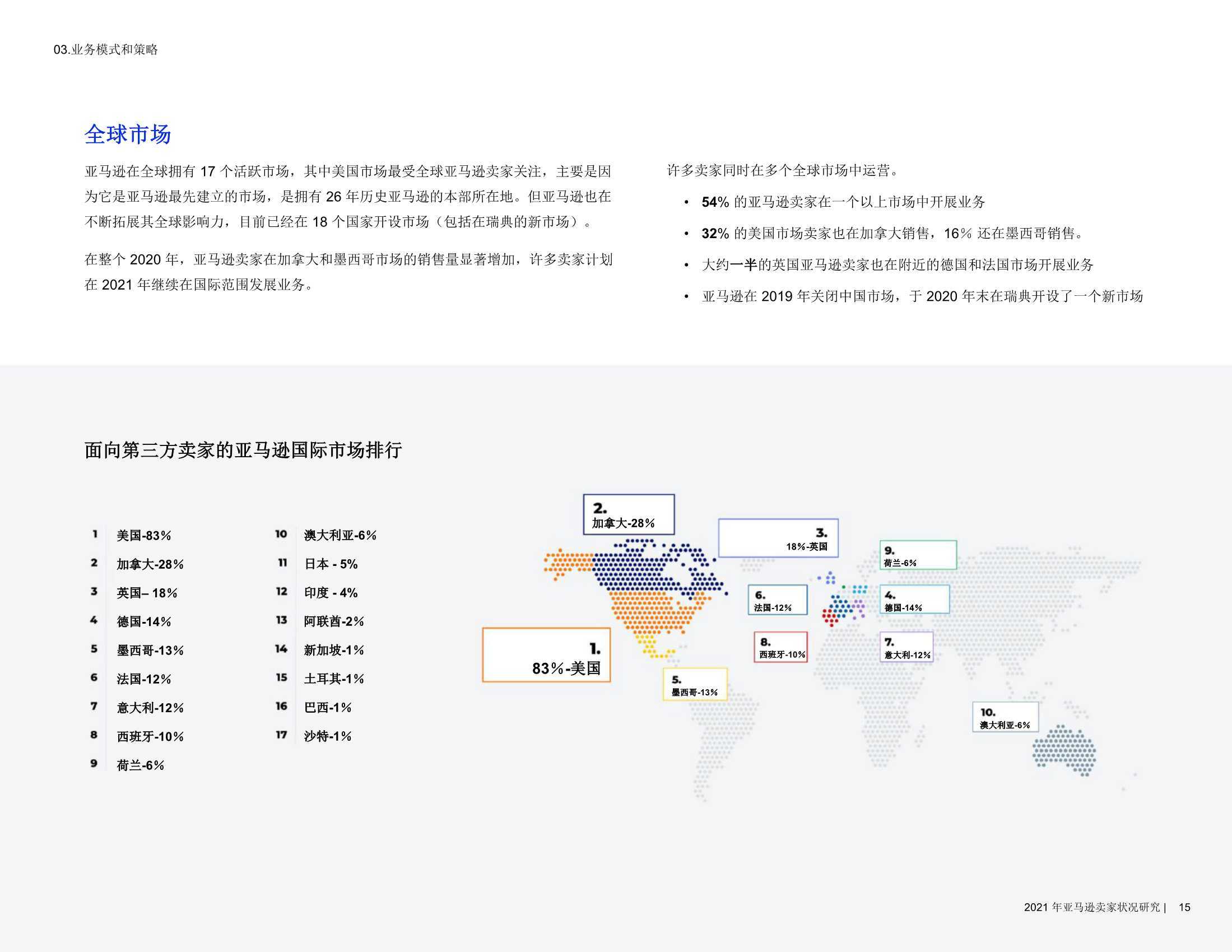Click the map callout 4. 德国-14%

(x=914, y=600)
